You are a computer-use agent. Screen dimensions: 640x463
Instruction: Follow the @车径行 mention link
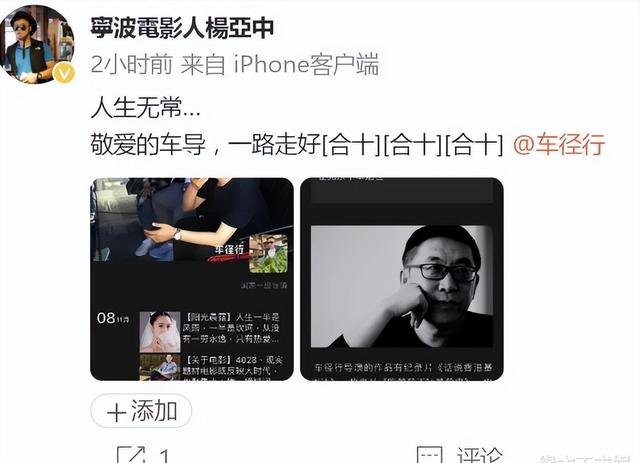[x=559, y=144]
